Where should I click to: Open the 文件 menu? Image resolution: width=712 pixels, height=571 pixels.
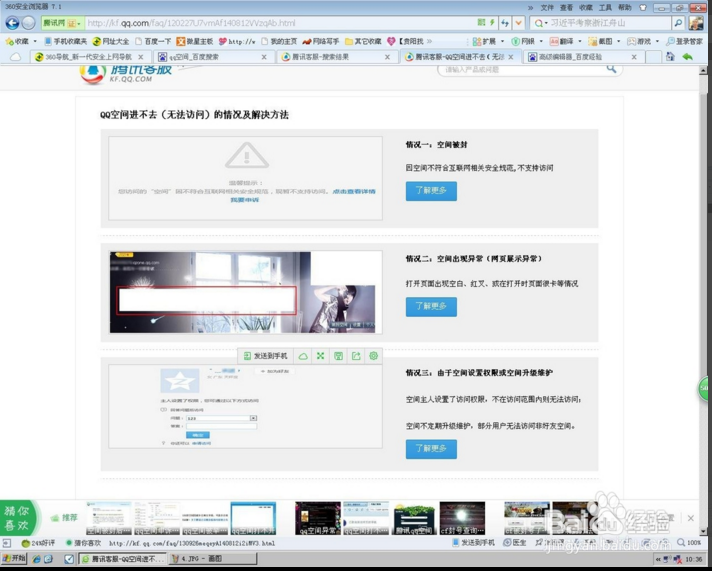[547, 7]
